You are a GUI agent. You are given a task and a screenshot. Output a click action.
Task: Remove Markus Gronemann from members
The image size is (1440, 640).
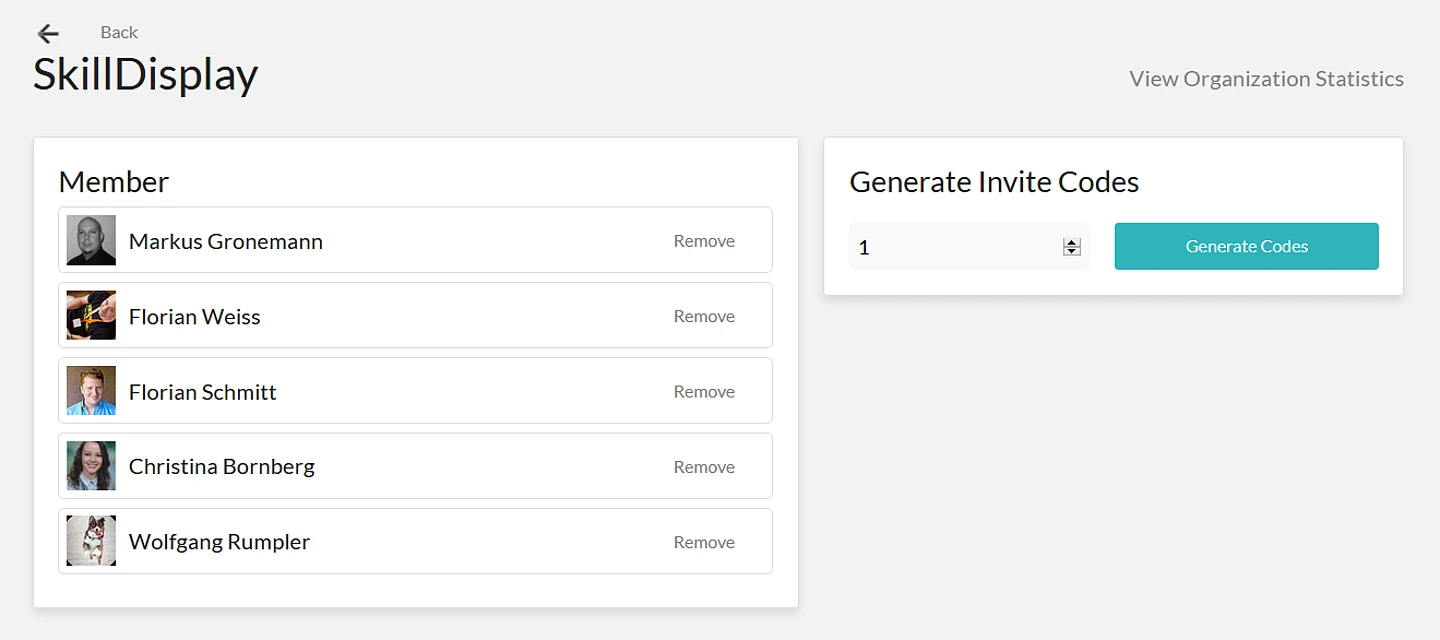tap(704, 241)
